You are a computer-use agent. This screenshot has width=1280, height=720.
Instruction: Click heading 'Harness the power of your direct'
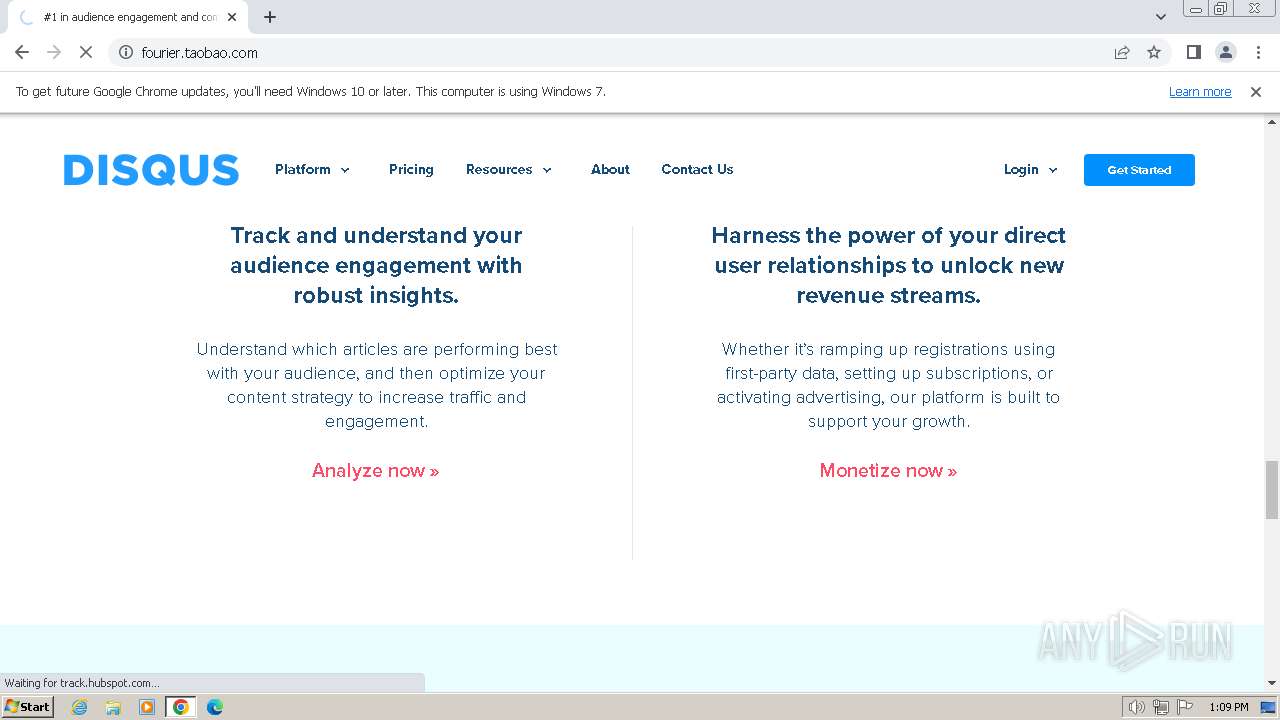click(x=888, y=265)
